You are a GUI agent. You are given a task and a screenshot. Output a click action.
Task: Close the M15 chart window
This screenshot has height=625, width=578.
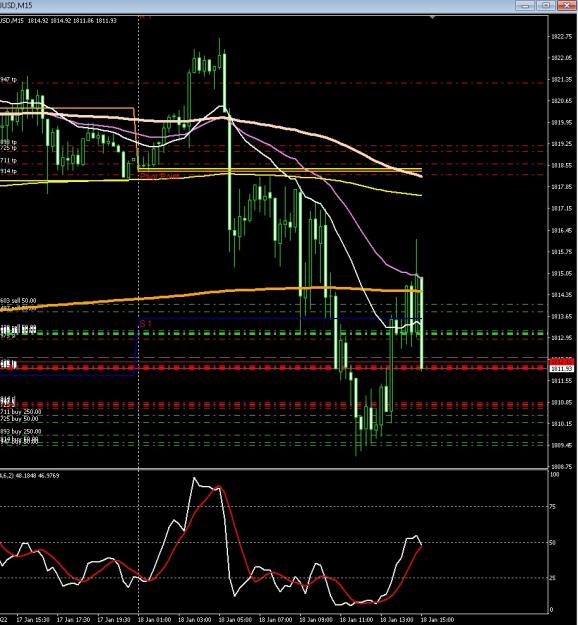(567, 6)
